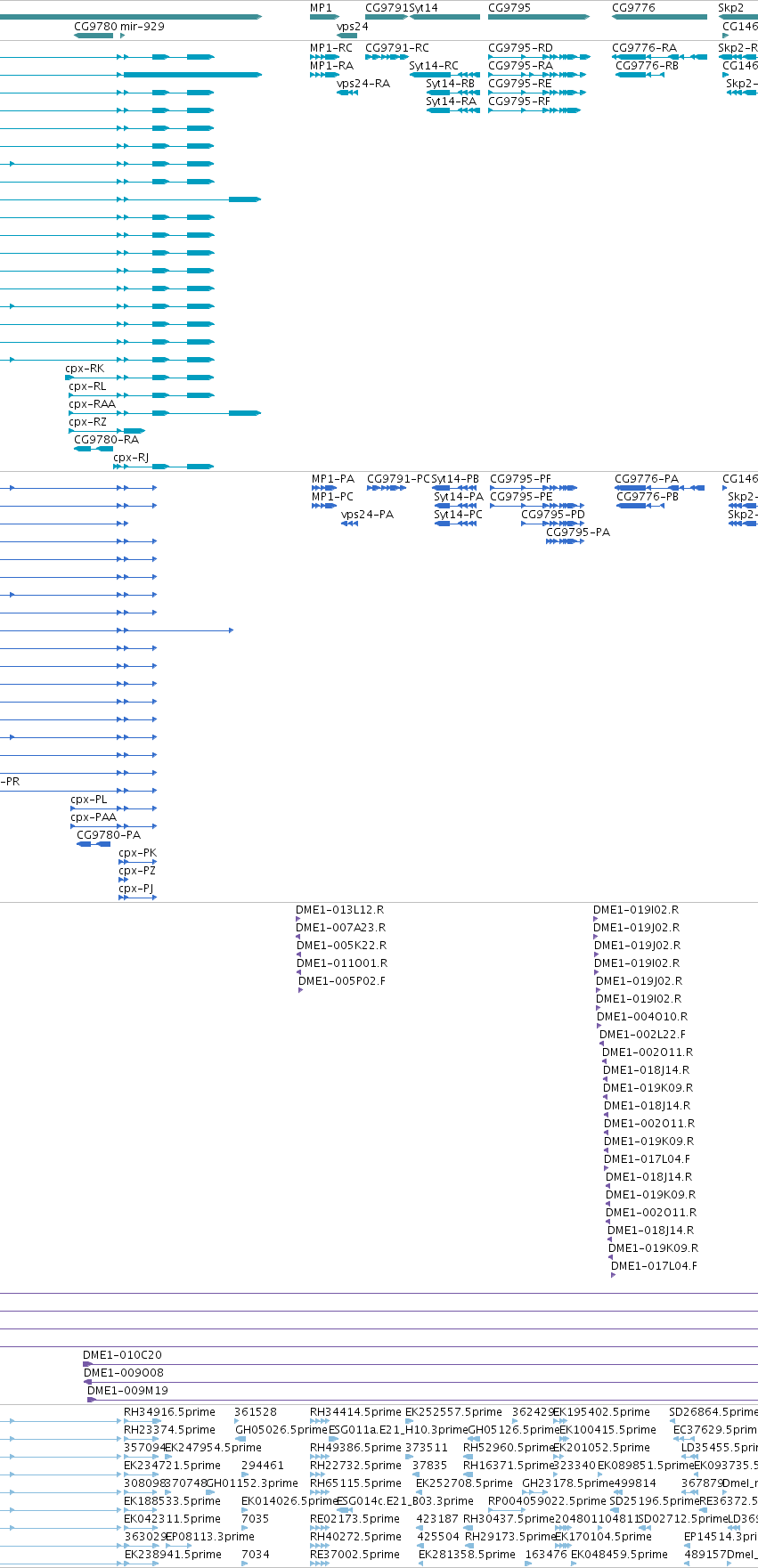Select protein CG9791-PC
This screenshot has width=758, height=1568.
pos(399,479)
